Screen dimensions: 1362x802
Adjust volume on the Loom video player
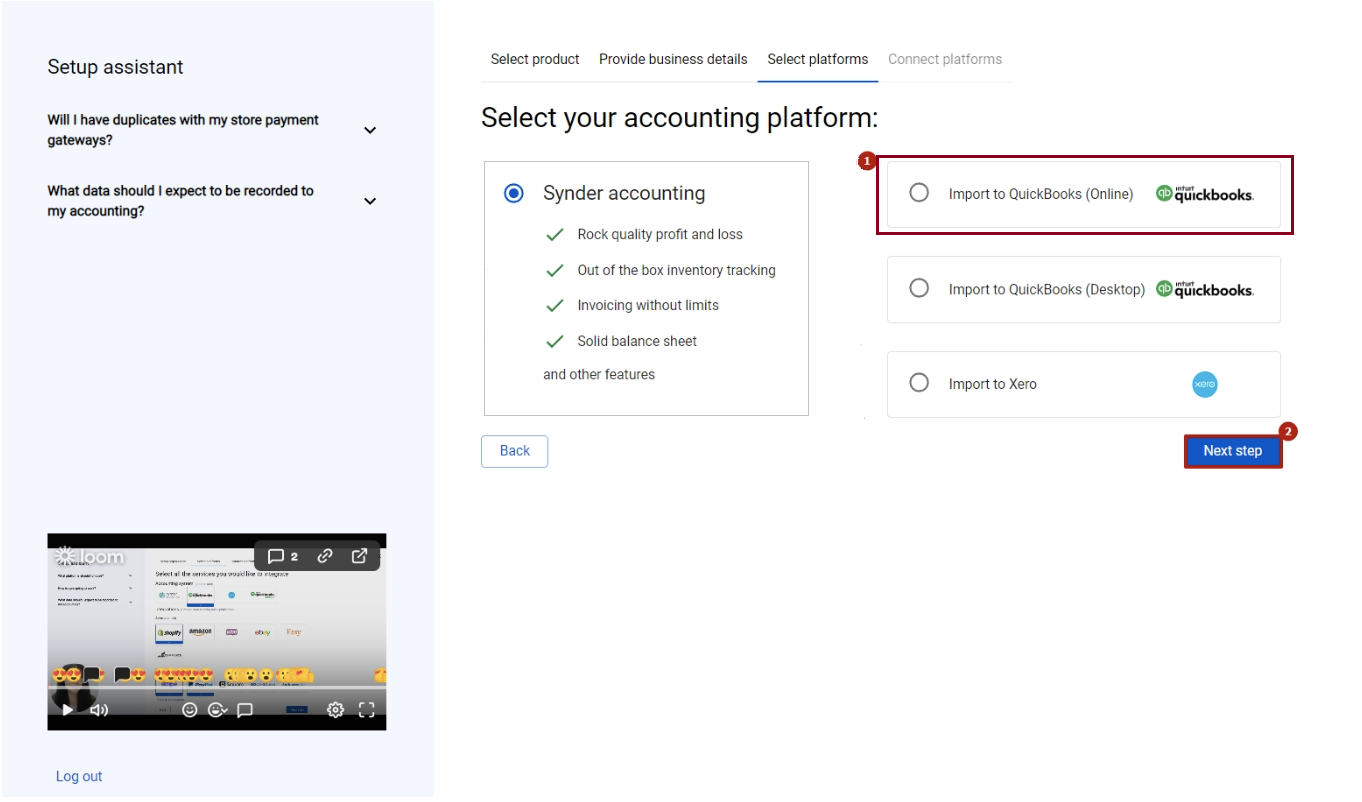click(97, 709)
